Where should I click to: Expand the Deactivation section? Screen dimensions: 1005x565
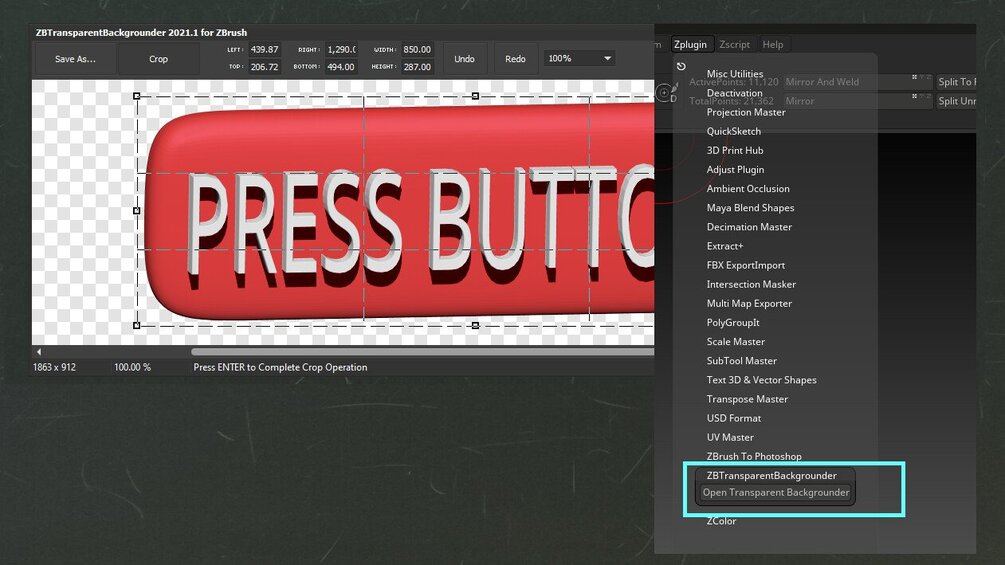(x=735, y=93)
